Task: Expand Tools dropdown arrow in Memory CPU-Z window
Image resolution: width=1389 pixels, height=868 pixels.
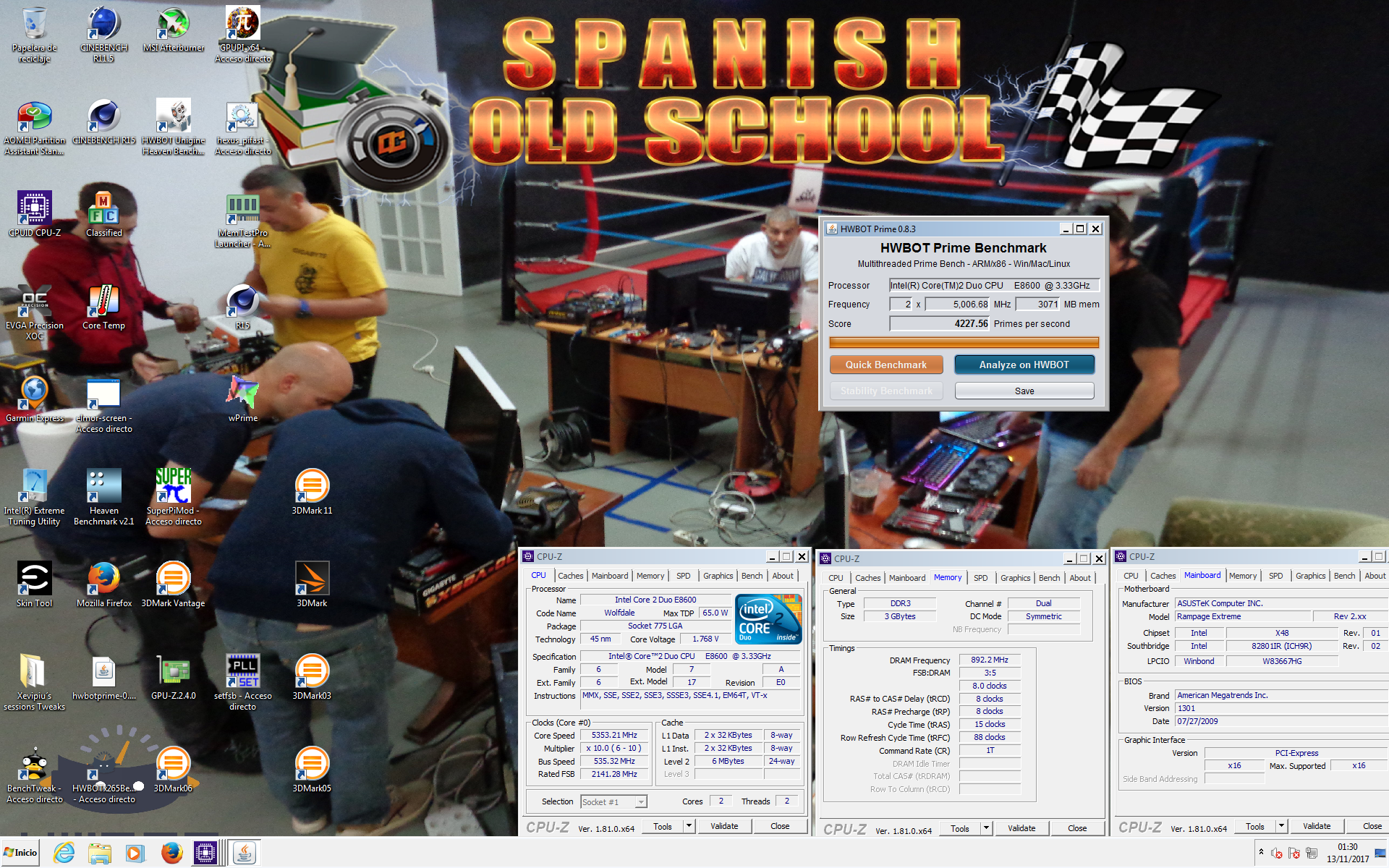Action: tap(986, 828)
